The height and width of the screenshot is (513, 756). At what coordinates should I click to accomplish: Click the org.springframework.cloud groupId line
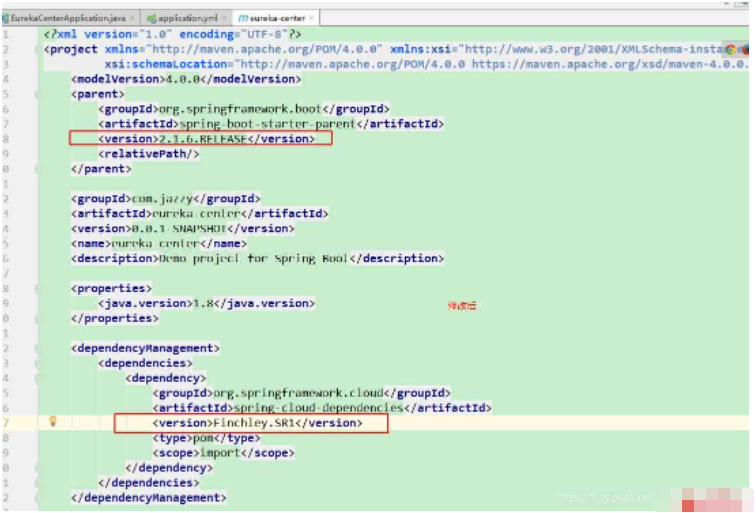coord(302,393)
